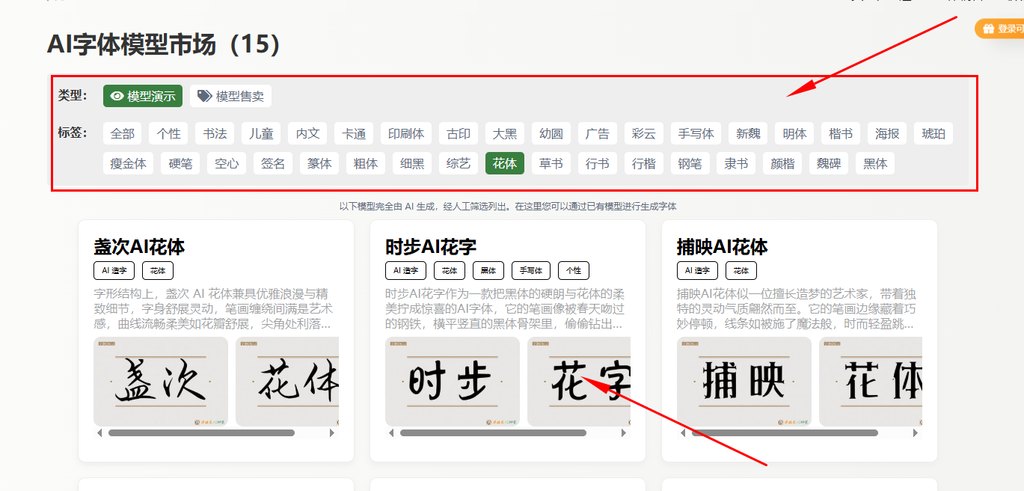Click the 个性 badge on 时步AI花字 card
Screen dimensions: 1024x491
(574, 270)
